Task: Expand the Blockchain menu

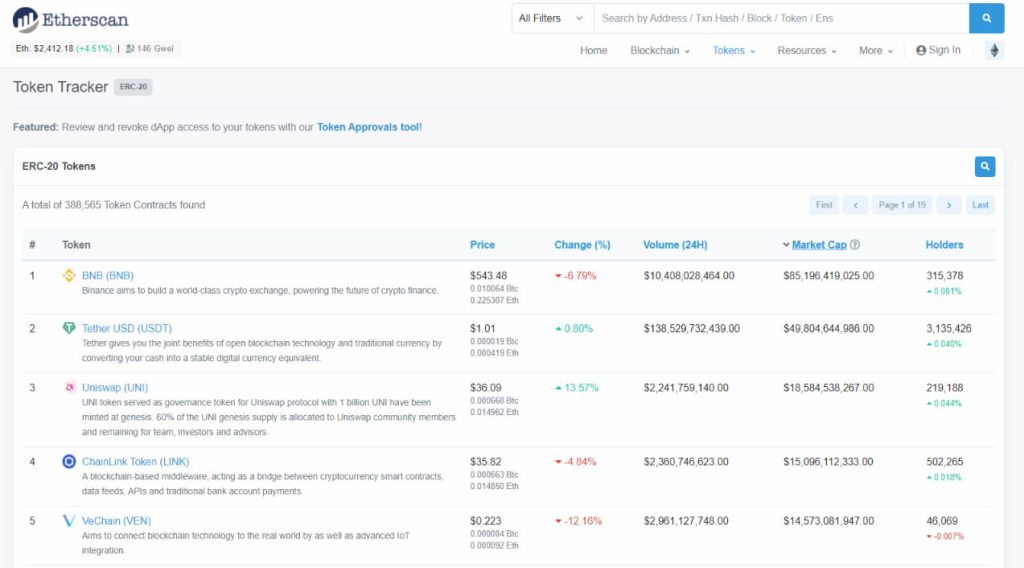Action: click(660, 50)
